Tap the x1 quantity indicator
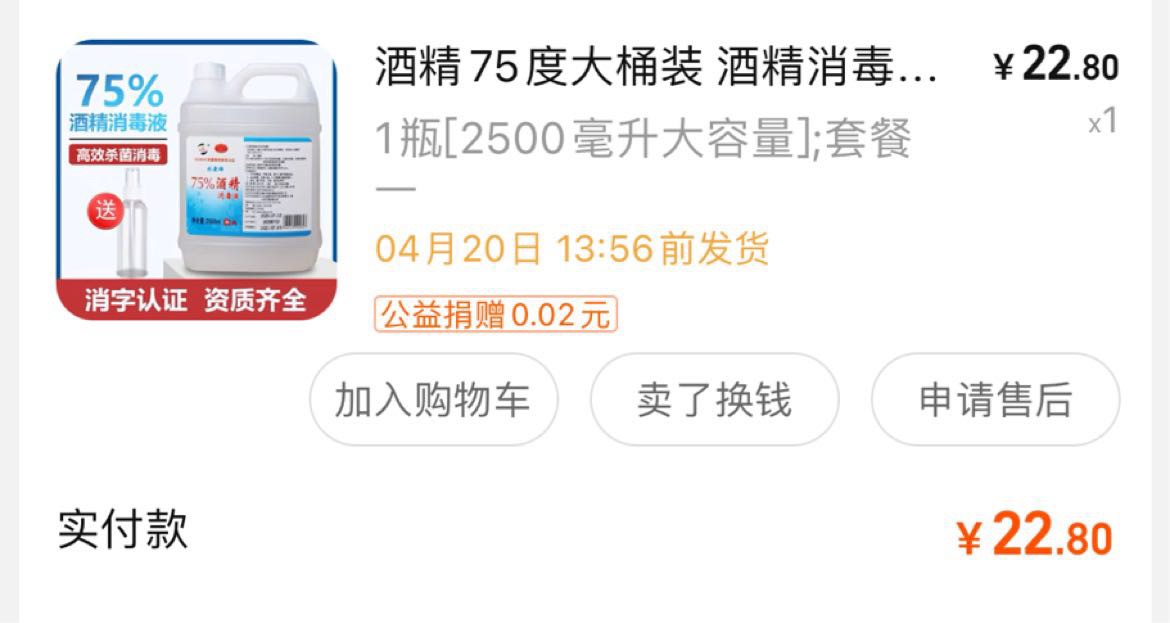Image resolution: width=1170 pixels, height=623 pixels. (x=1103, y=121)
